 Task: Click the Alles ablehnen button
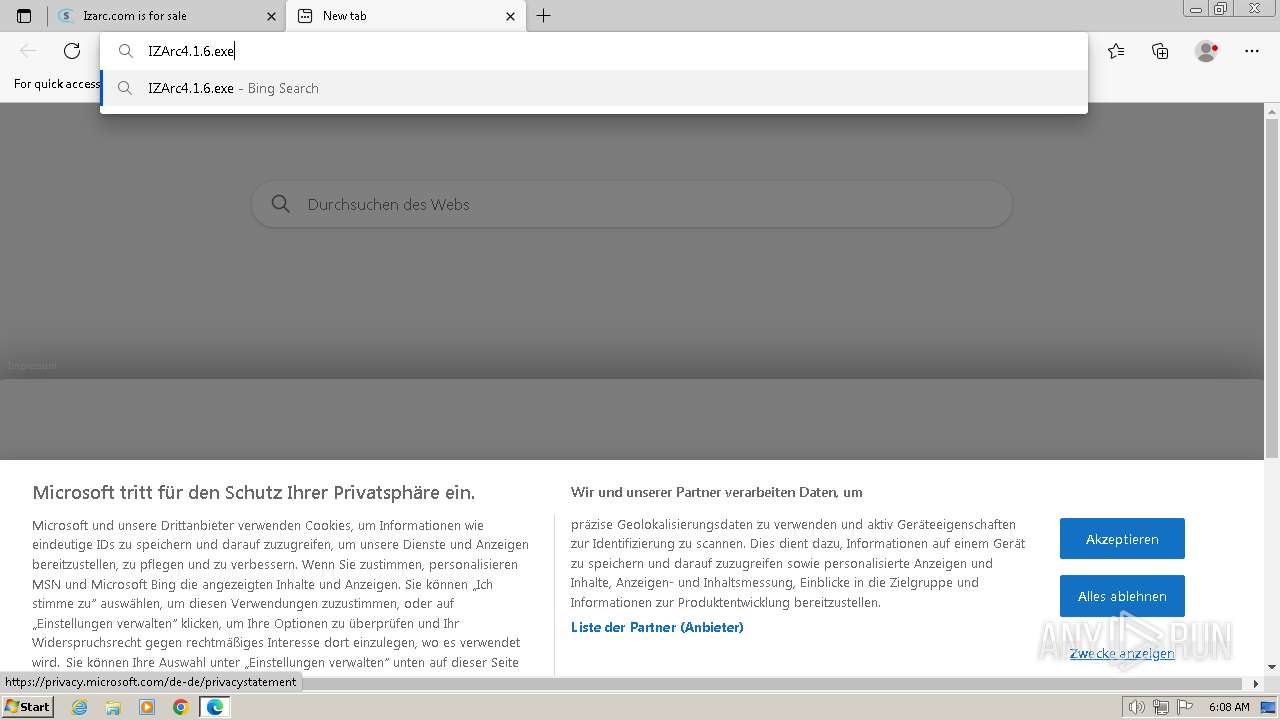pyautogui.click(x=1122, y=596)
